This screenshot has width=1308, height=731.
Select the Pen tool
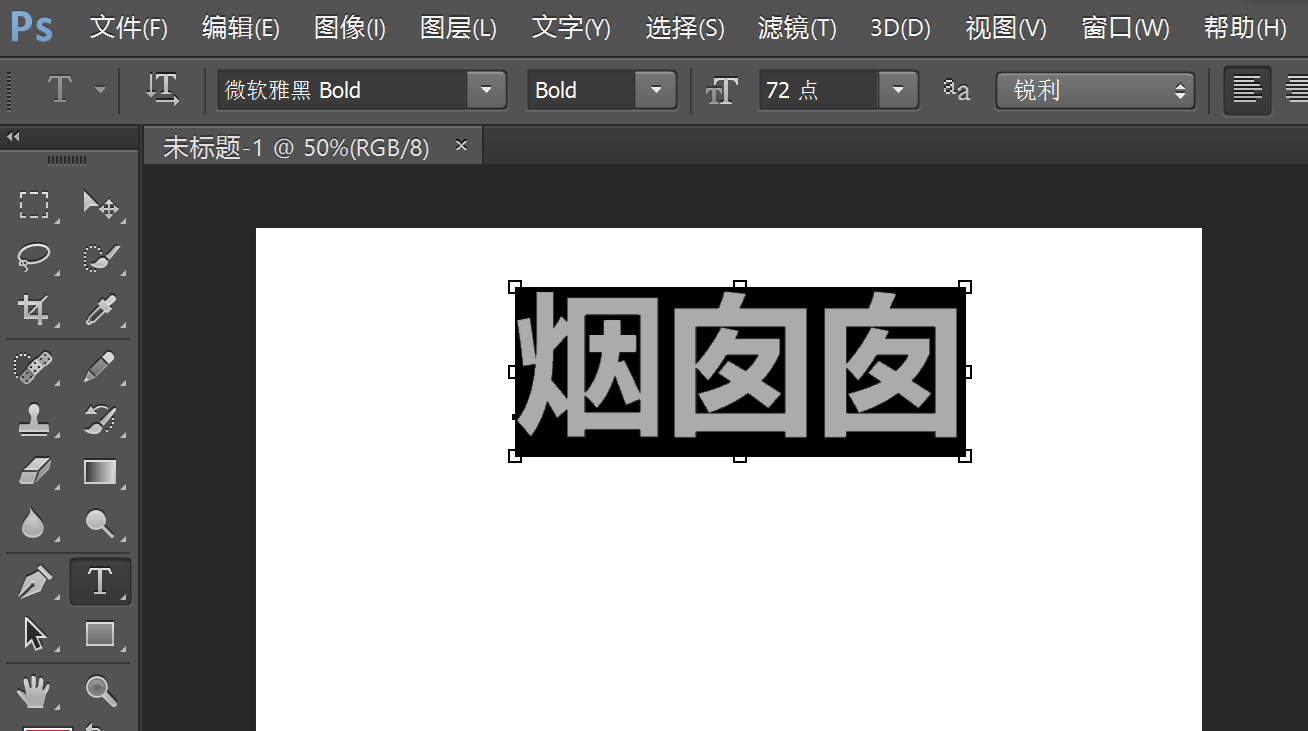coord(34,581)
